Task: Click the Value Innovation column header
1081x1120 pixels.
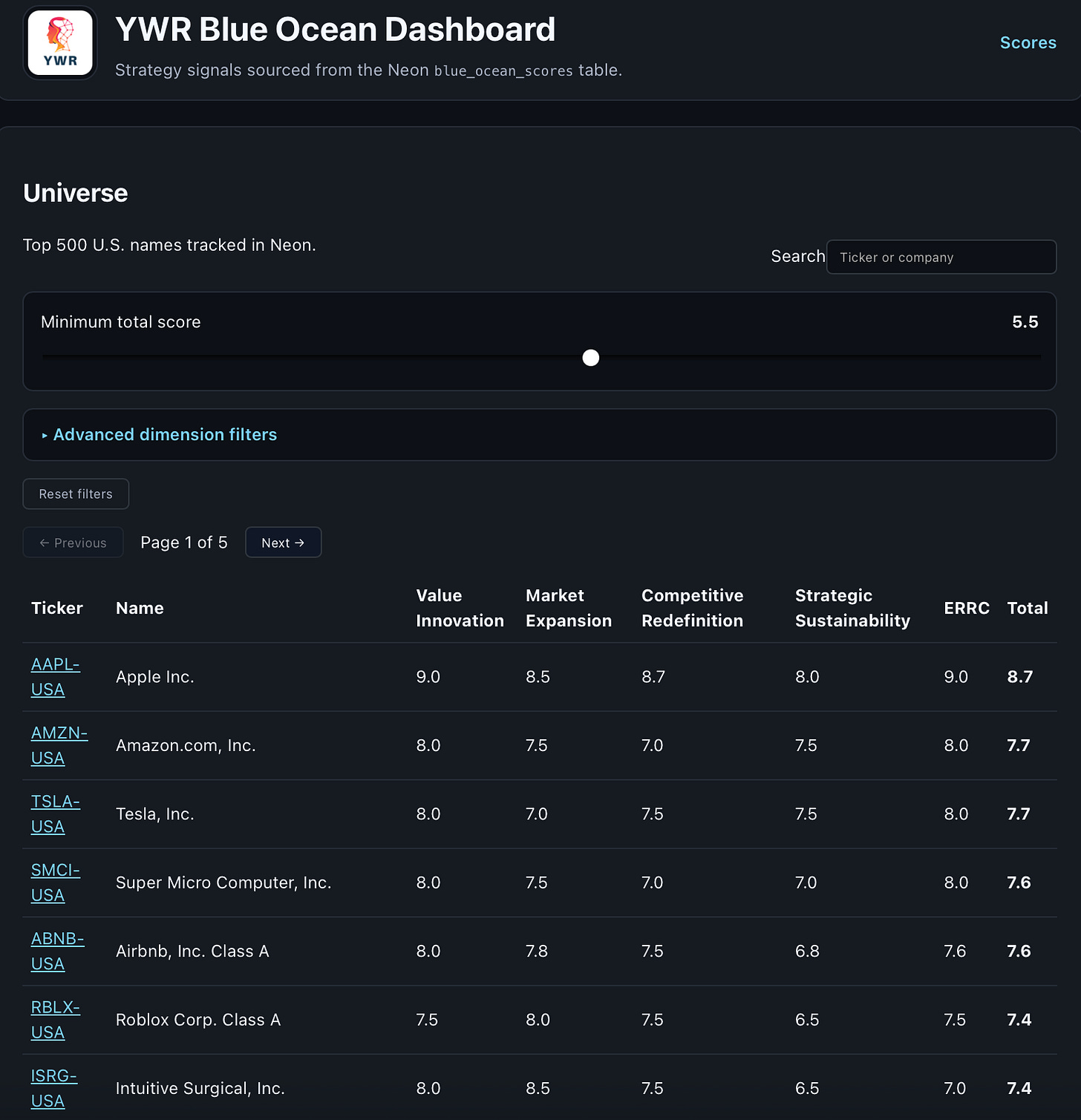Action: coord(460,608)
